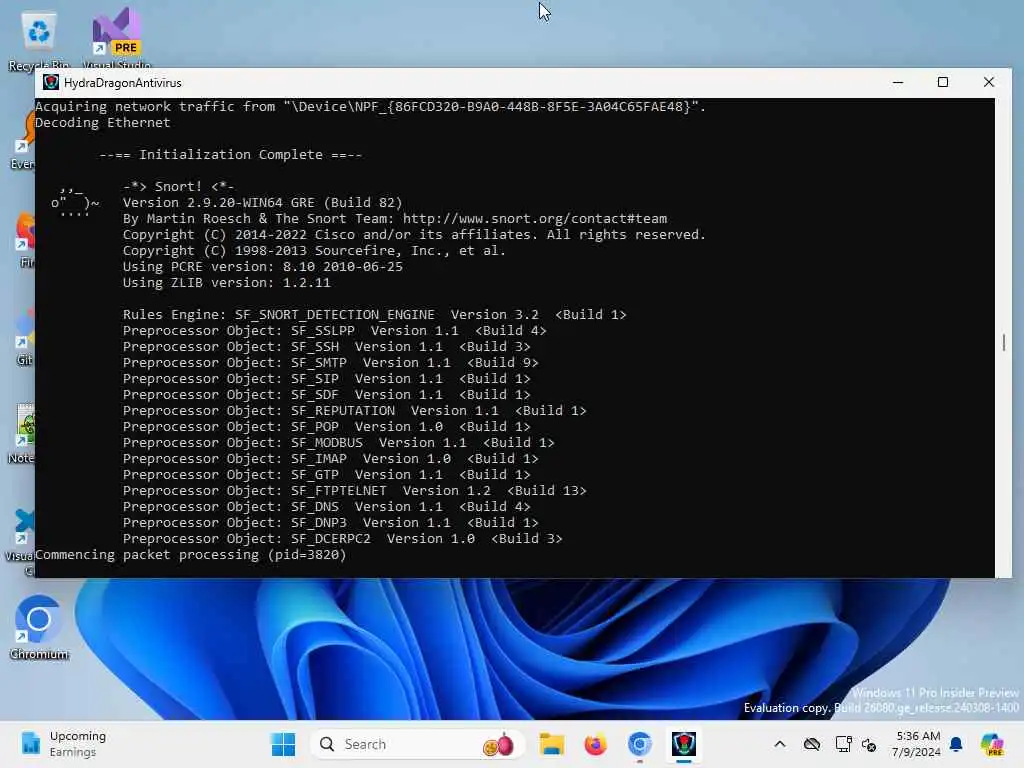Open notifications bell icon

(x=956, y=744)
